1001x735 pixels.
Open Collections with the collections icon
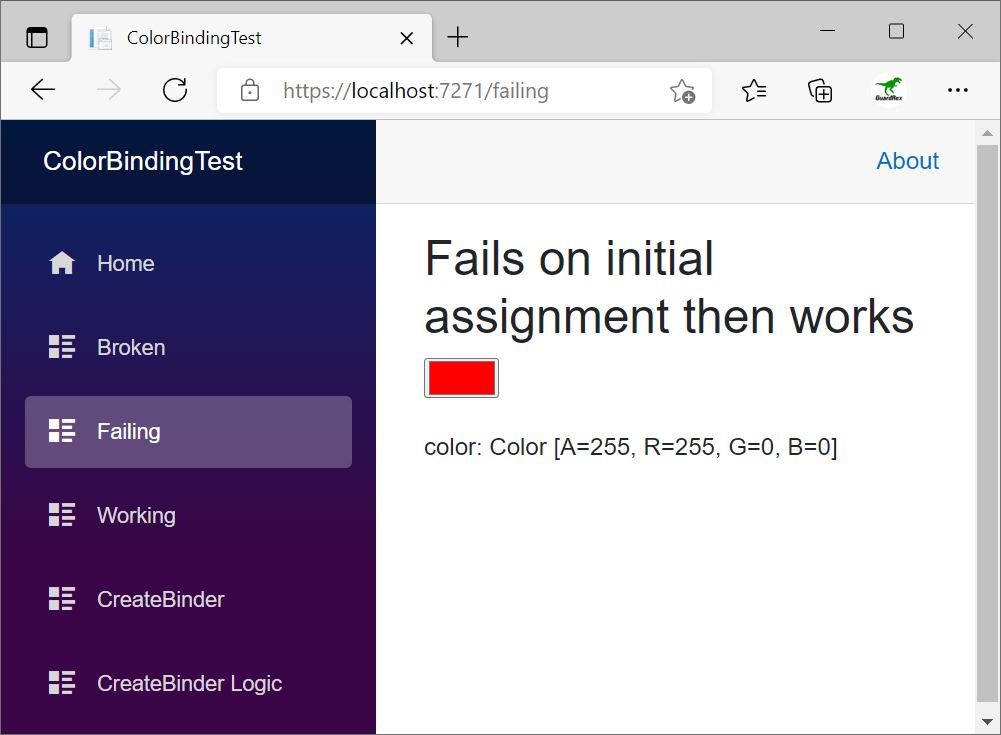pyautogui.click(x=820, y=90)
